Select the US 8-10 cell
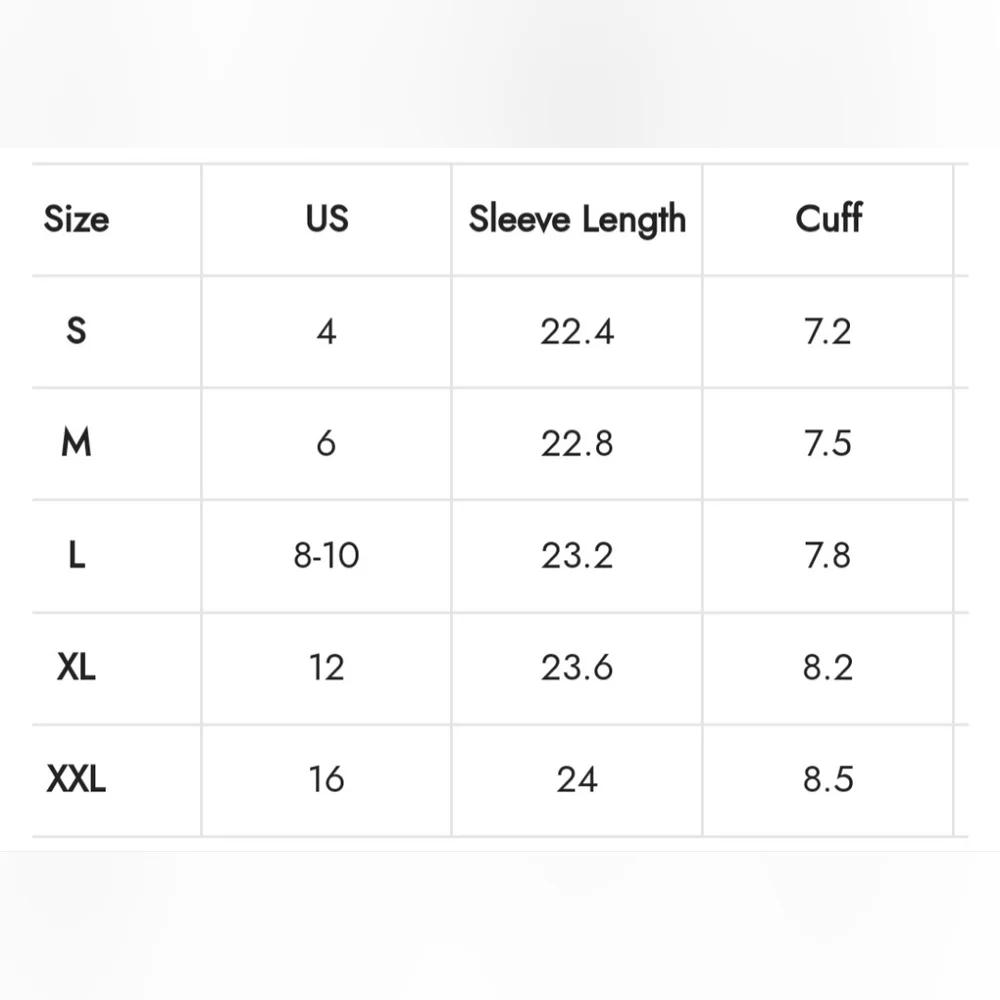This screenshot has width=1000, height=1000. [x=326, y=555]
